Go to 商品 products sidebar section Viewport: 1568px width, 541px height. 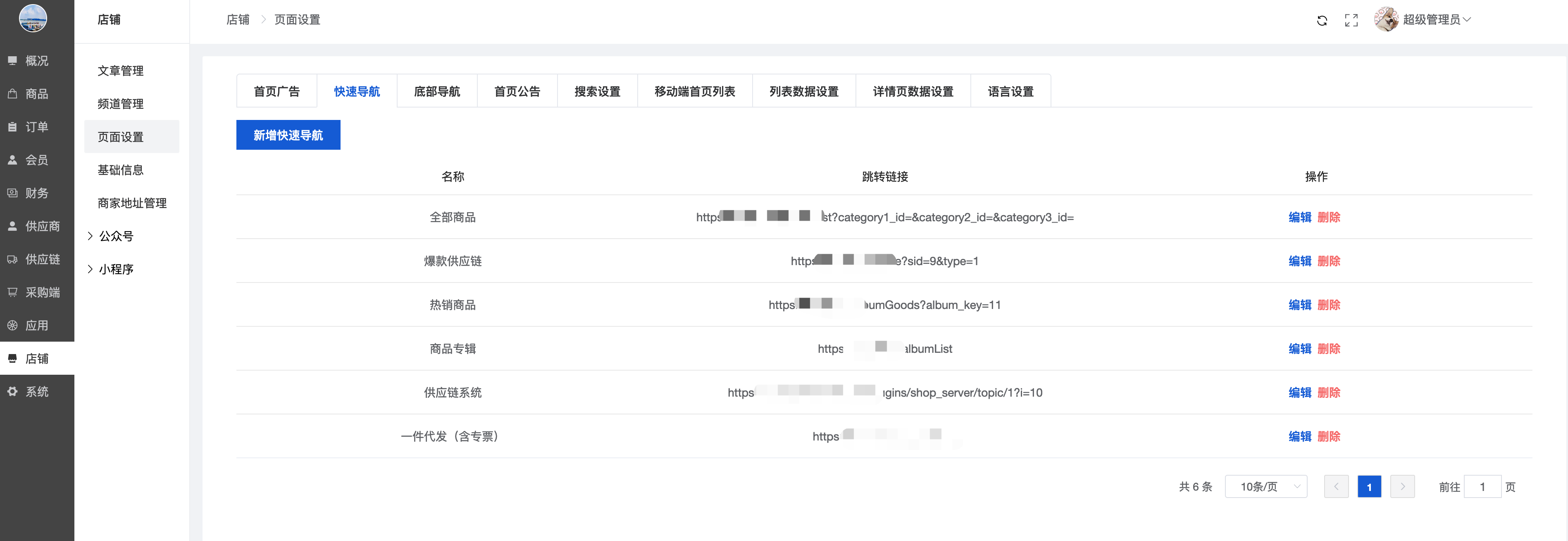point(36,94)
